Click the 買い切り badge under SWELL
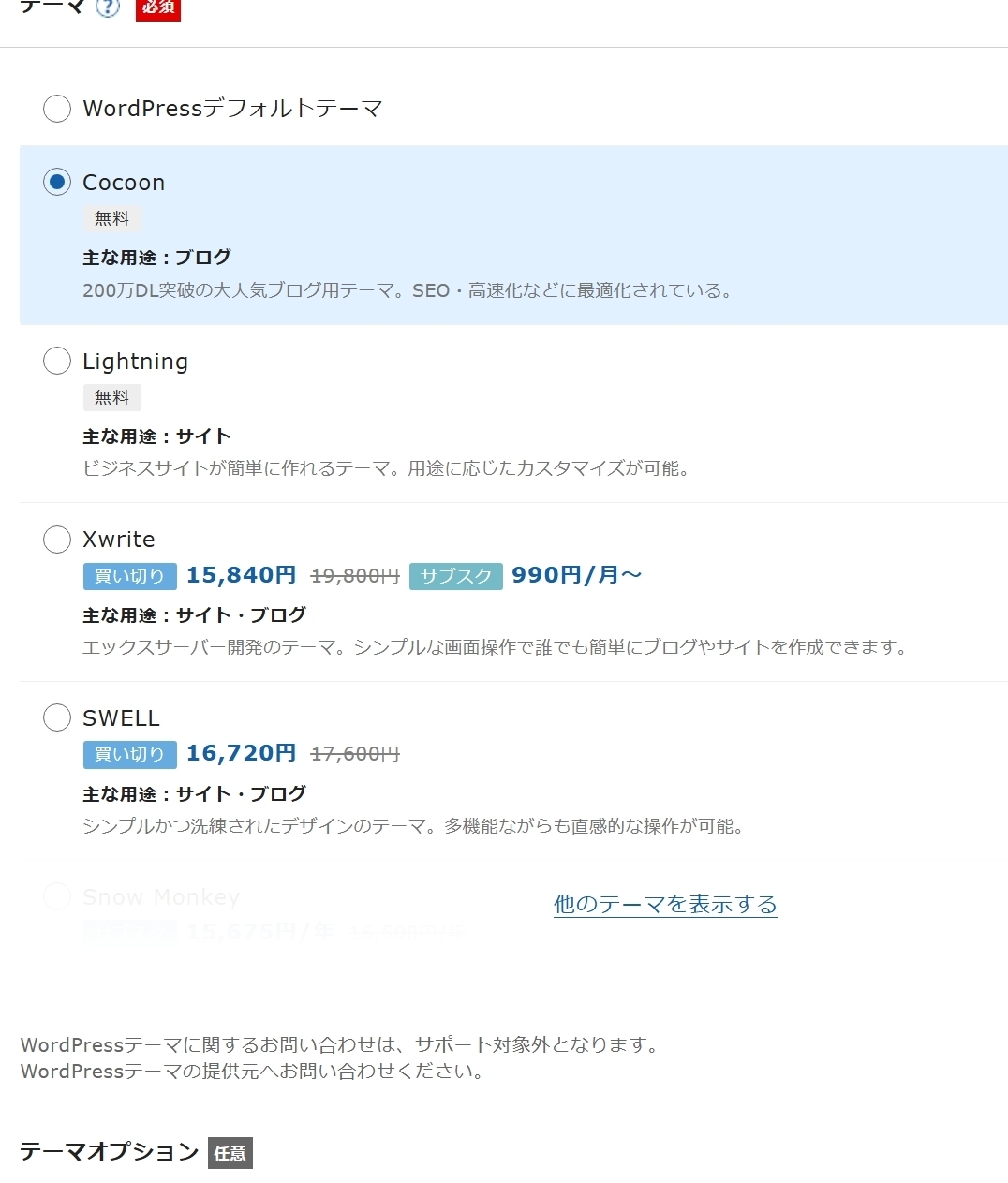Viewport: 1008px width, 1183px height. [129, 754]
